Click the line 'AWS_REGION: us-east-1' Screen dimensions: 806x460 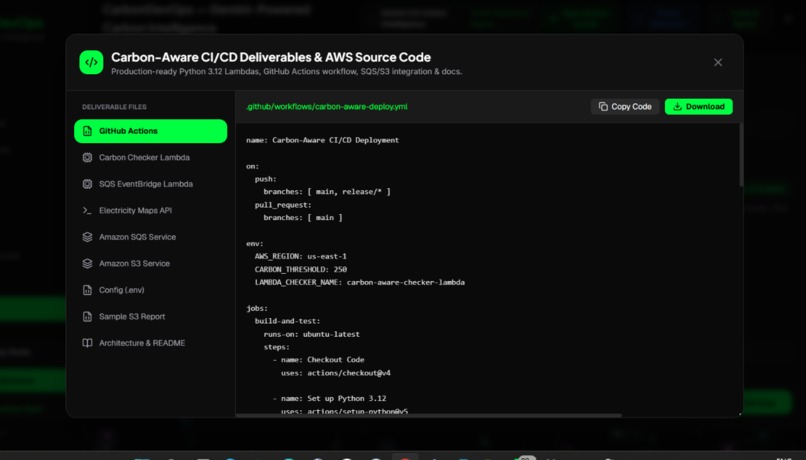point(301,256)
